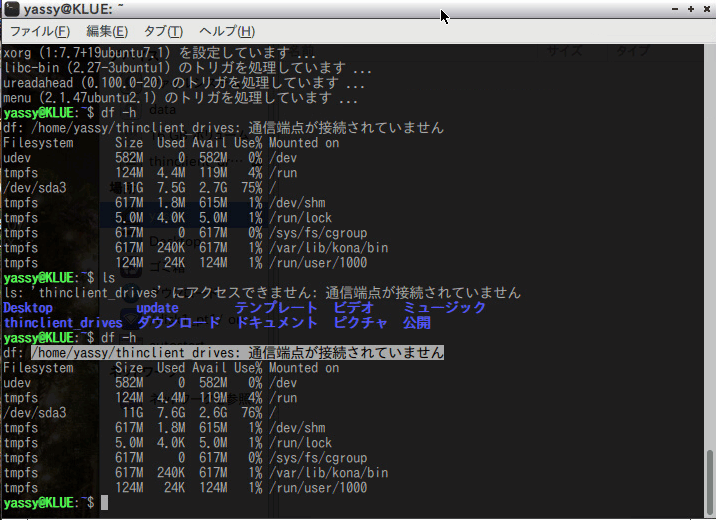716x520 pixels.
Task: Open the ヘルプ(H) menu
Action: pyautogui.click(x=227, y=32)
